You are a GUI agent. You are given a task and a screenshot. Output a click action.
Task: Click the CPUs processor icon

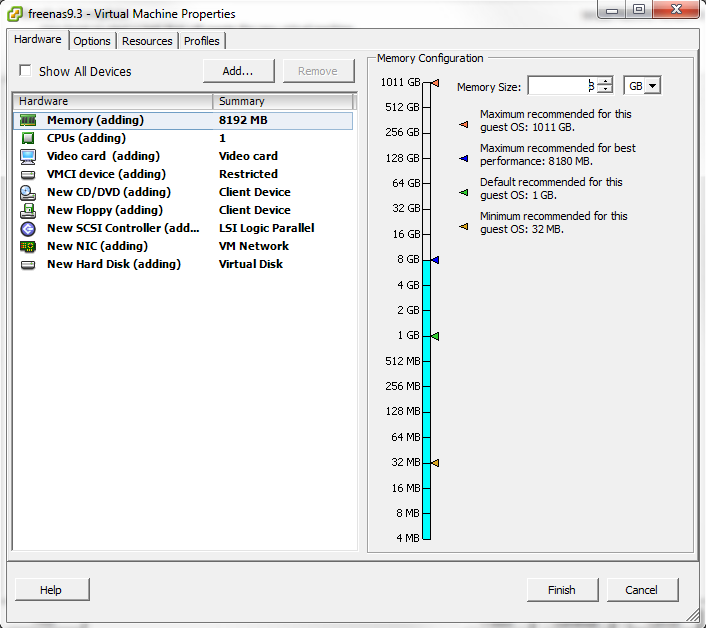coord(28,138)
